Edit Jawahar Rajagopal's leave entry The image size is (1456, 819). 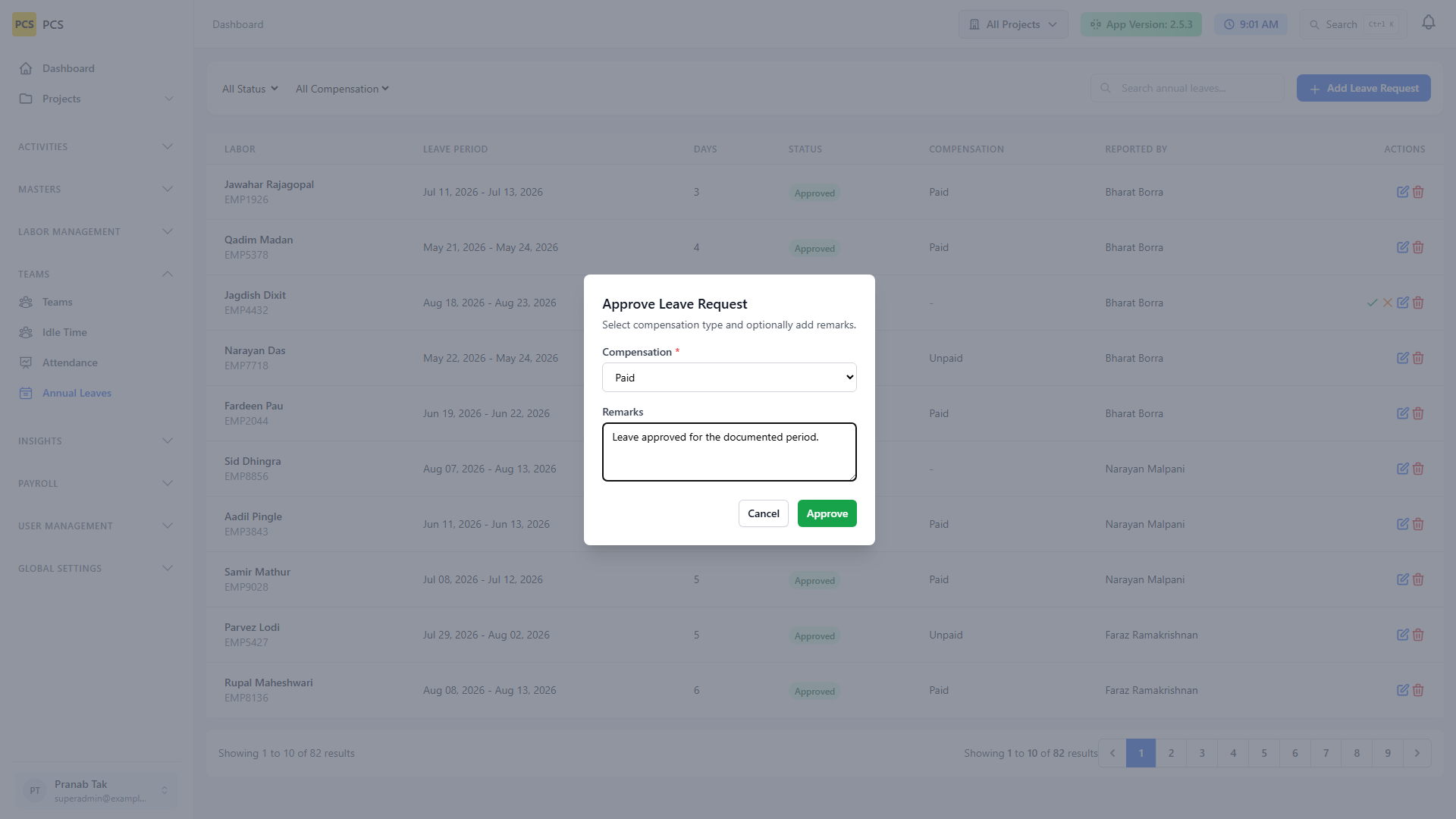pyautogui.click(x=1402, y=193)
